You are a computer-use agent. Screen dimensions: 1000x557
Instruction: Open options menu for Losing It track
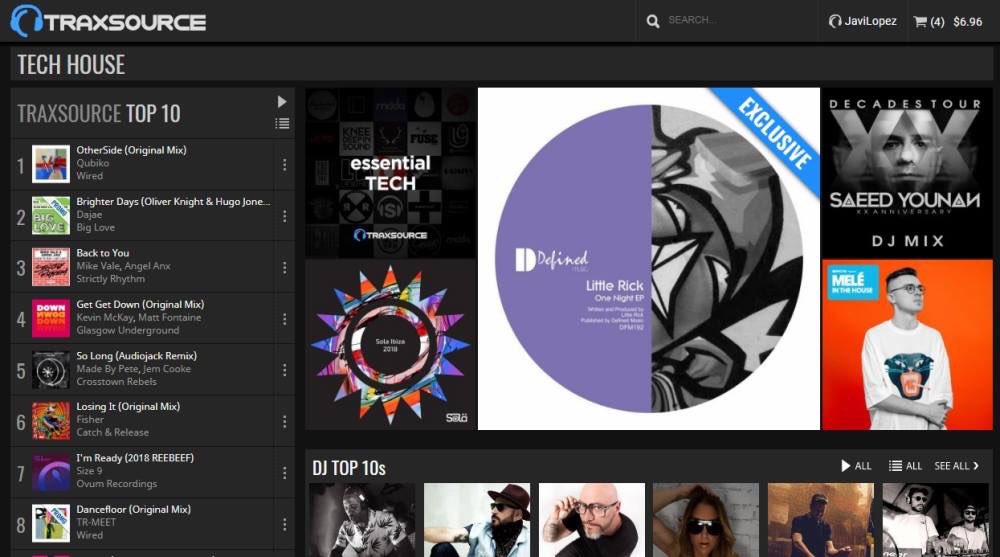pos(284,421)
